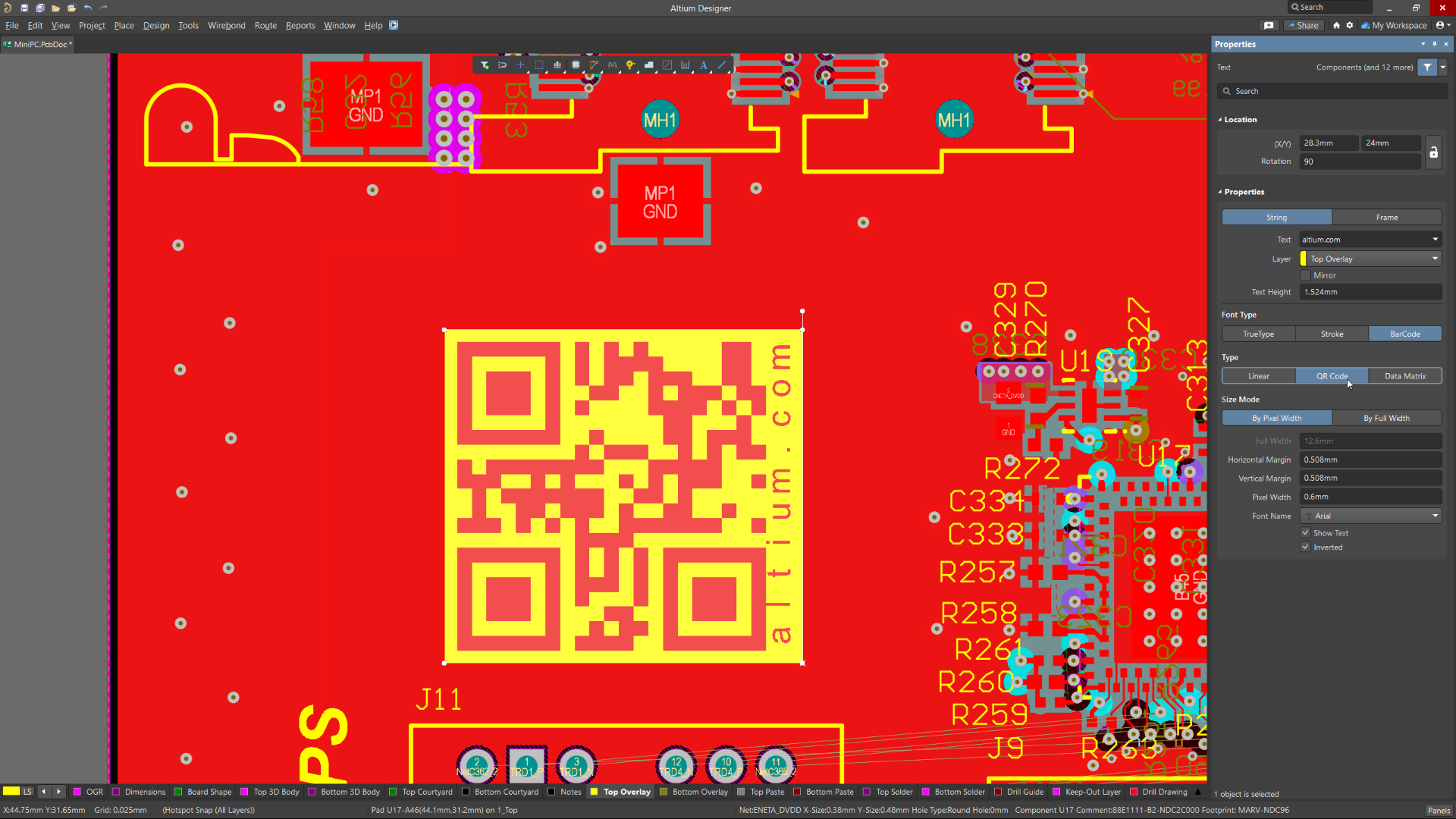The image size is (1456, 819).
Task: Click the Save icon in the title bar
Action: (x=24, y=8)
